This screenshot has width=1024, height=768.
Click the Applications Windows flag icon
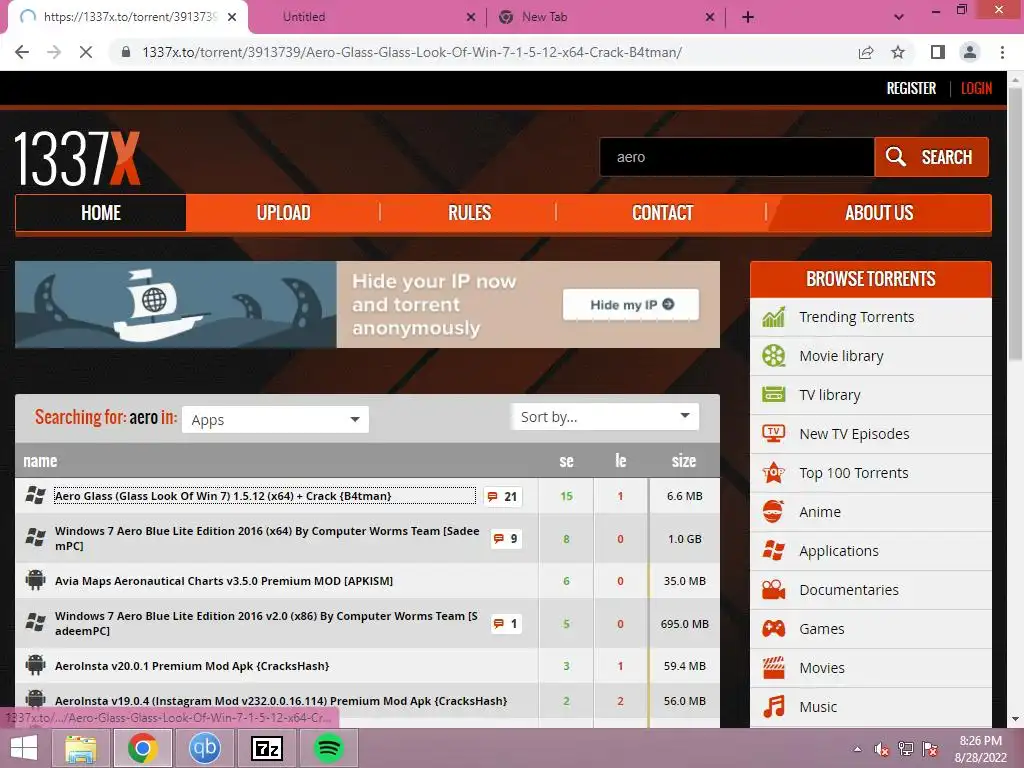pyautogui.click(x=774, y=551)
